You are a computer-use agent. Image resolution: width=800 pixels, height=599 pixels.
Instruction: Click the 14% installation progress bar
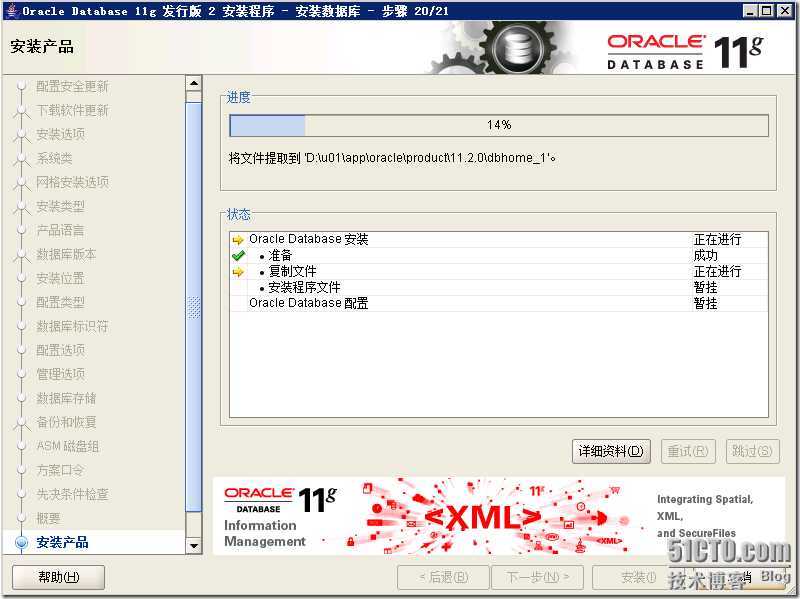pos(499,126)
